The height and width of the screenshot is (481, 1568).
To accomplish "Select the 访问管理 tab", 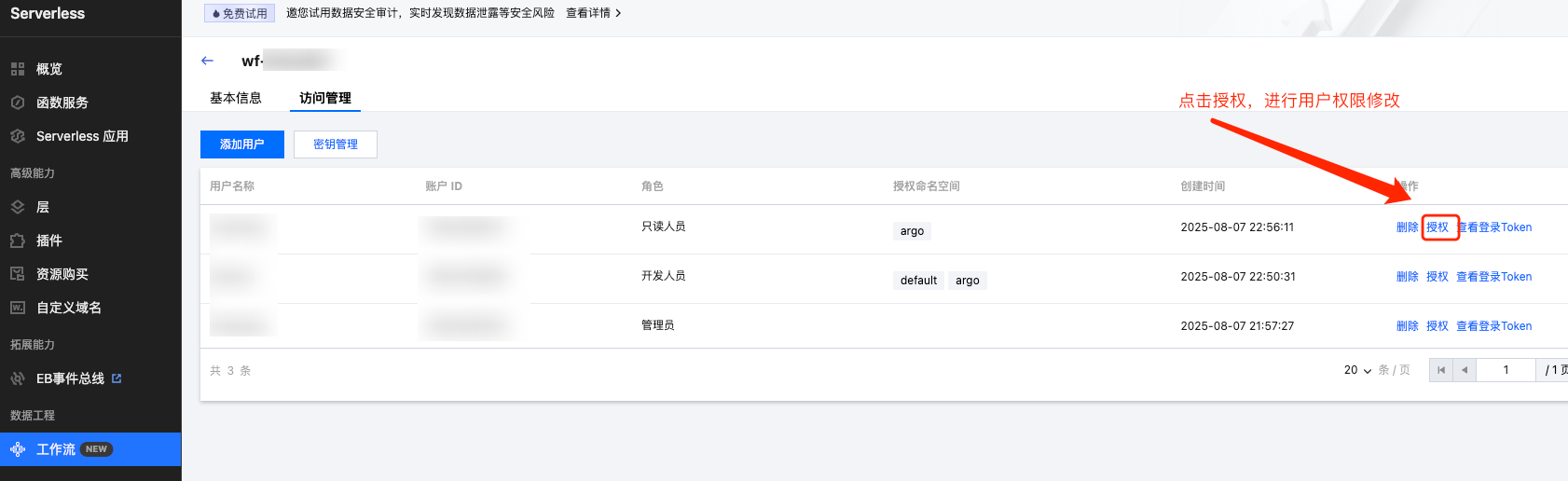I will 325,98.
